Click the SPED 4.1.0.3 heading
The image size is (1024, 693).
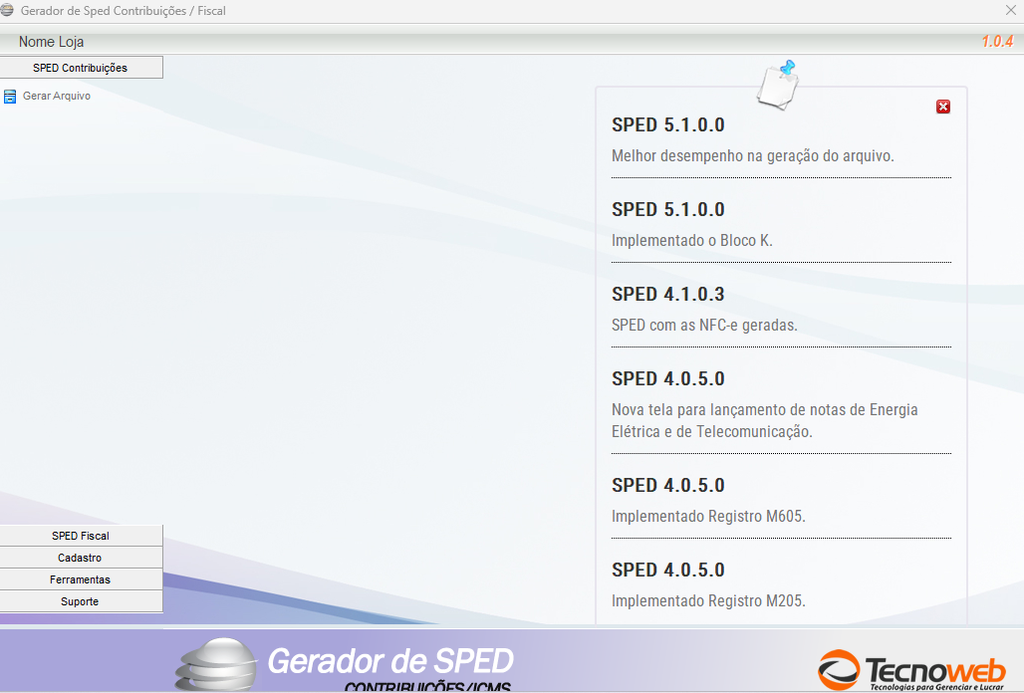click(668, 294)
